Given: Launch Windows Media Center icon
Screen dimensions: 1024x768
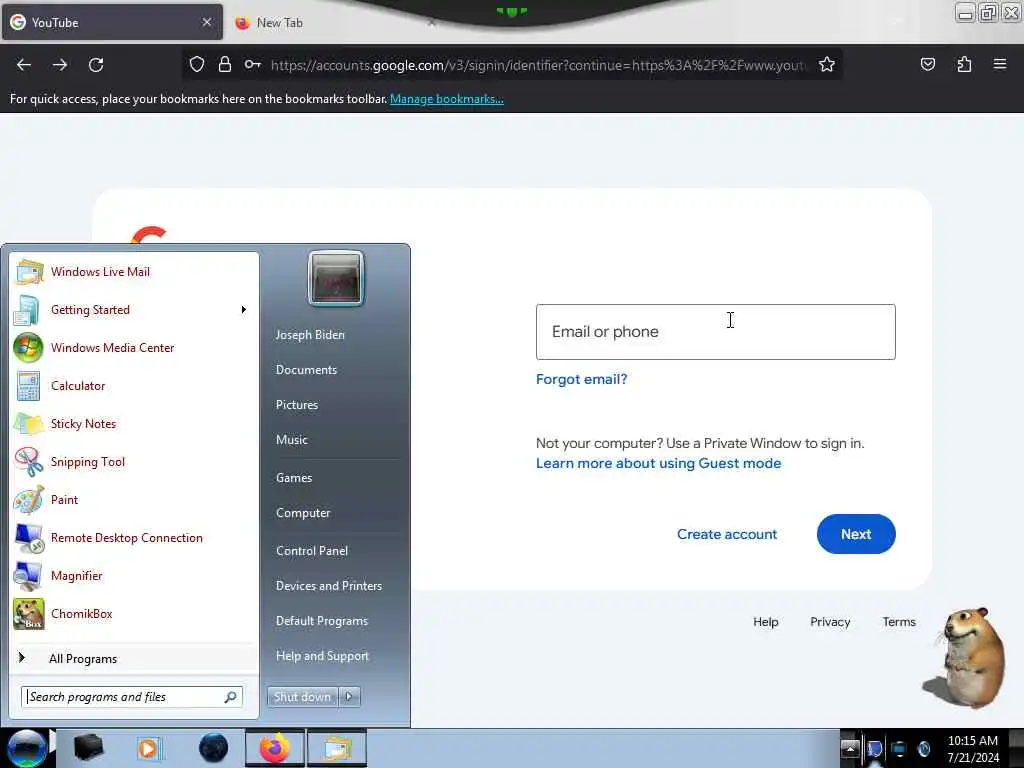Looking at the screenshot, I should (x=28, y=347).
